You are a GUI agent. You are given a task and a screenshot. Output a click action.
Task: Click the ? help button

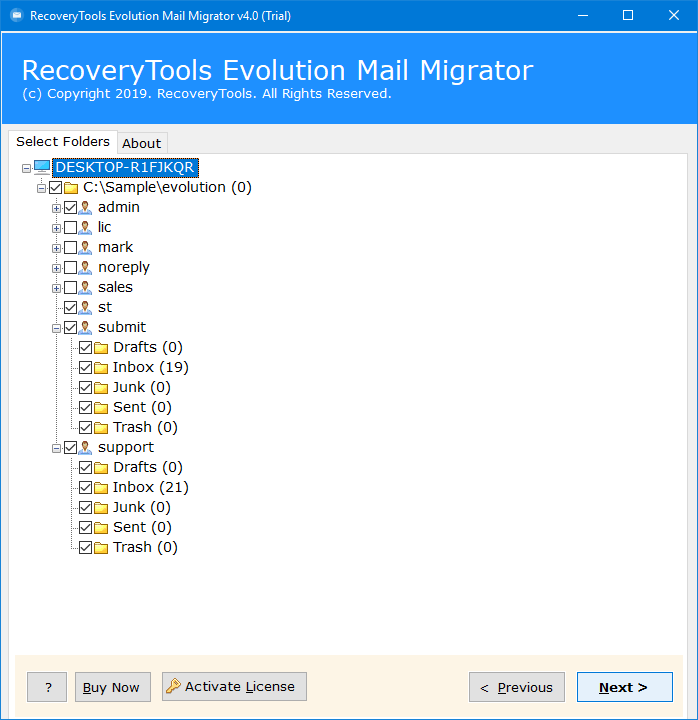pos(47,687)
